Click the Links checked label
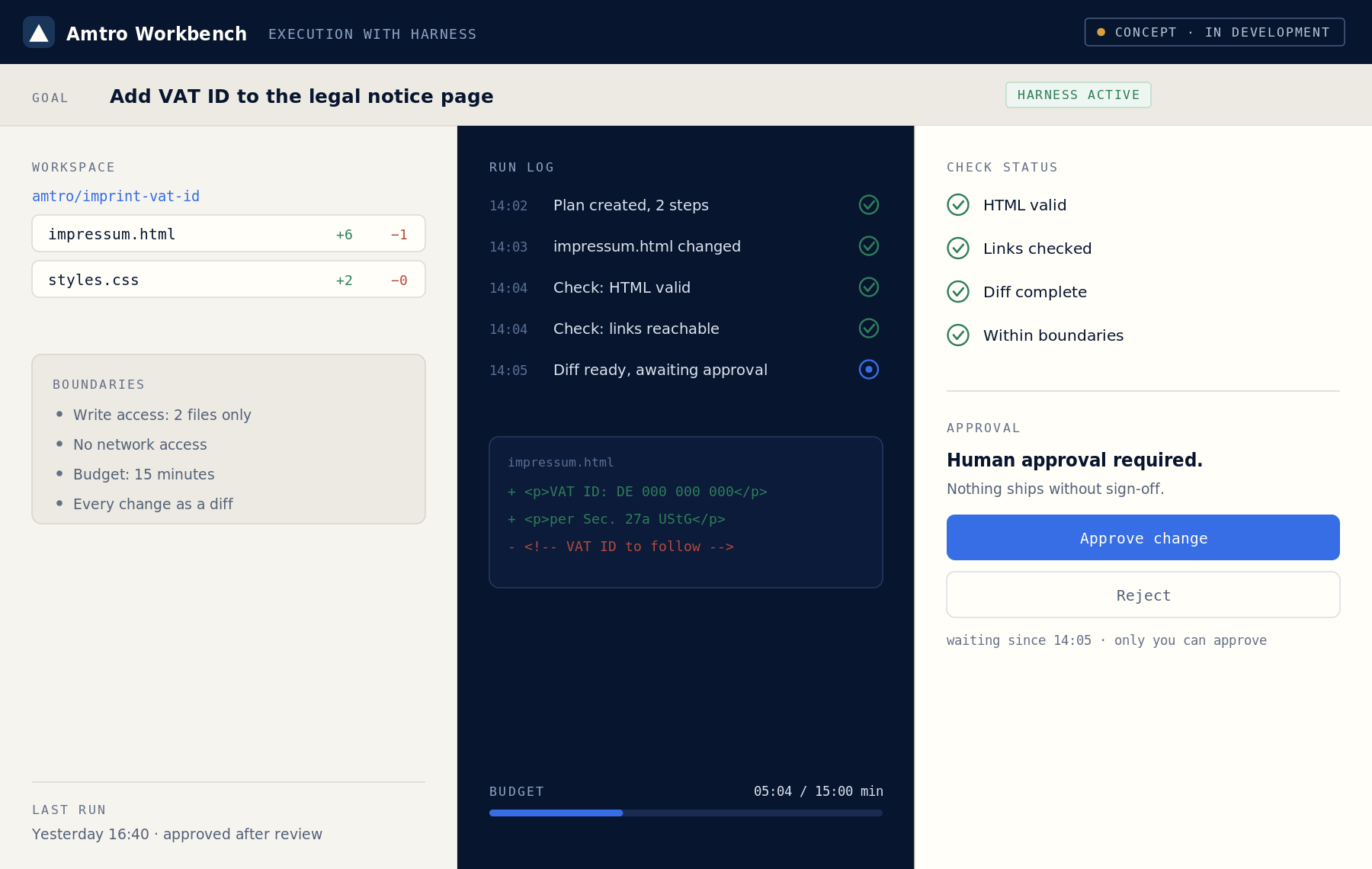This screenshot has width=1372, height=869. [1037, 249]
